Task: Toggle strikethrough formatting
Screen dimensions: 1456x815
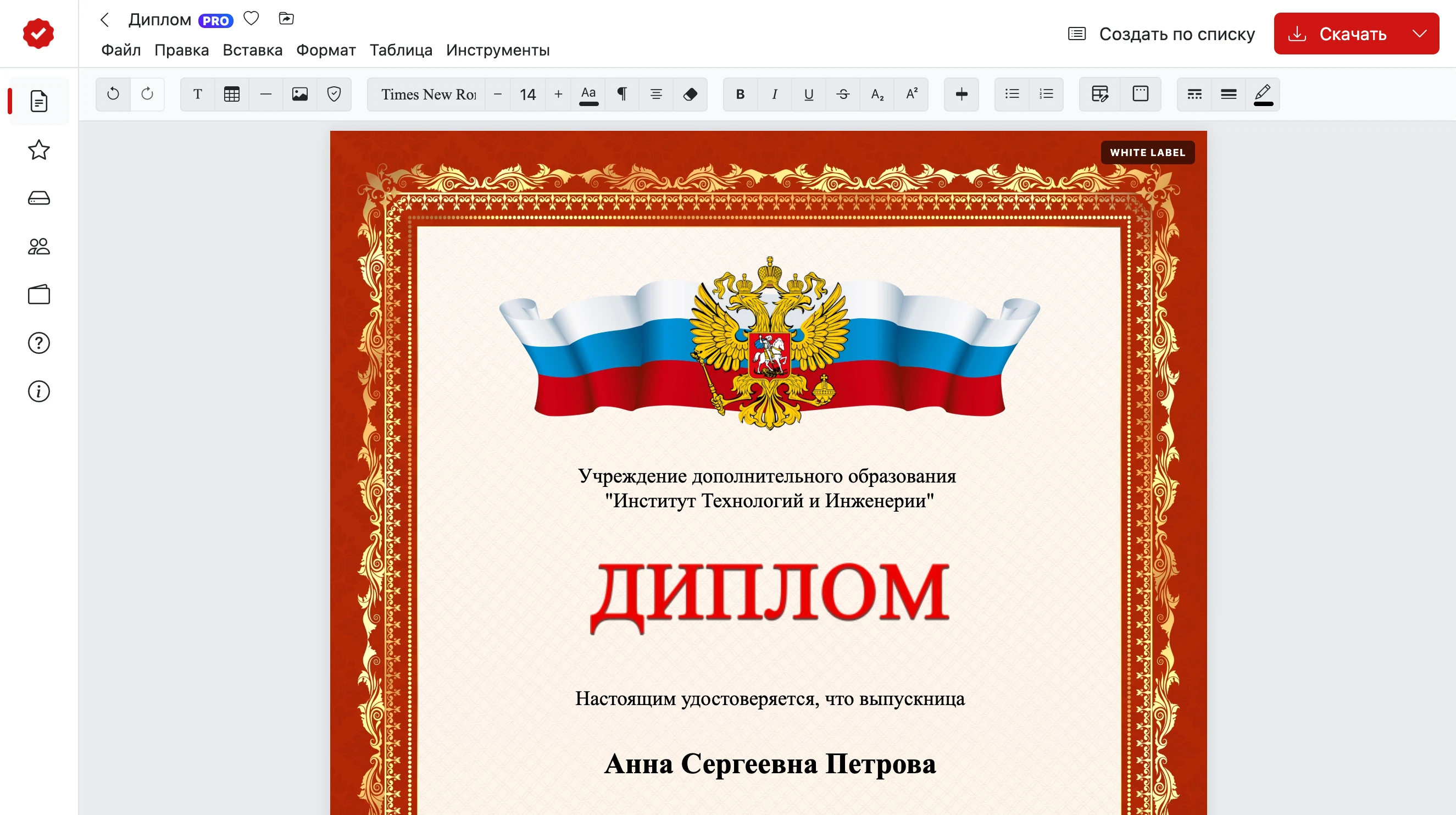Action: pyautogui.click(x=843, y=94)
